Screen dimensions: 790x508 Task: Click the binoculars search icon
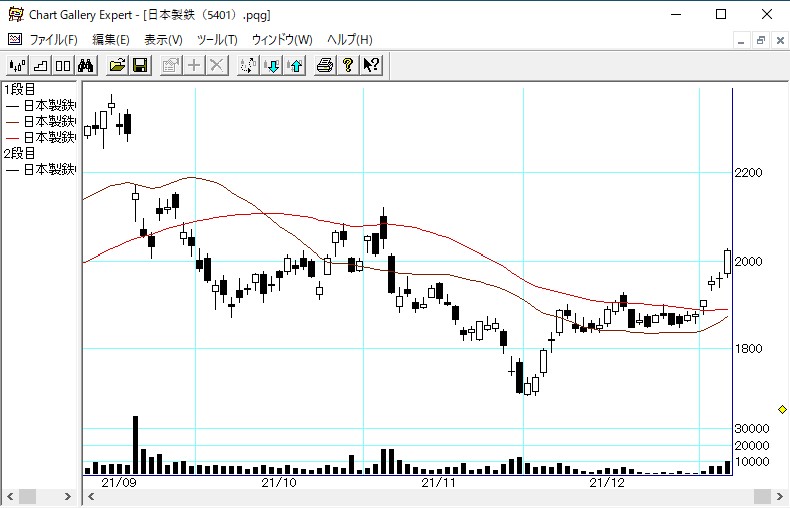86,66
